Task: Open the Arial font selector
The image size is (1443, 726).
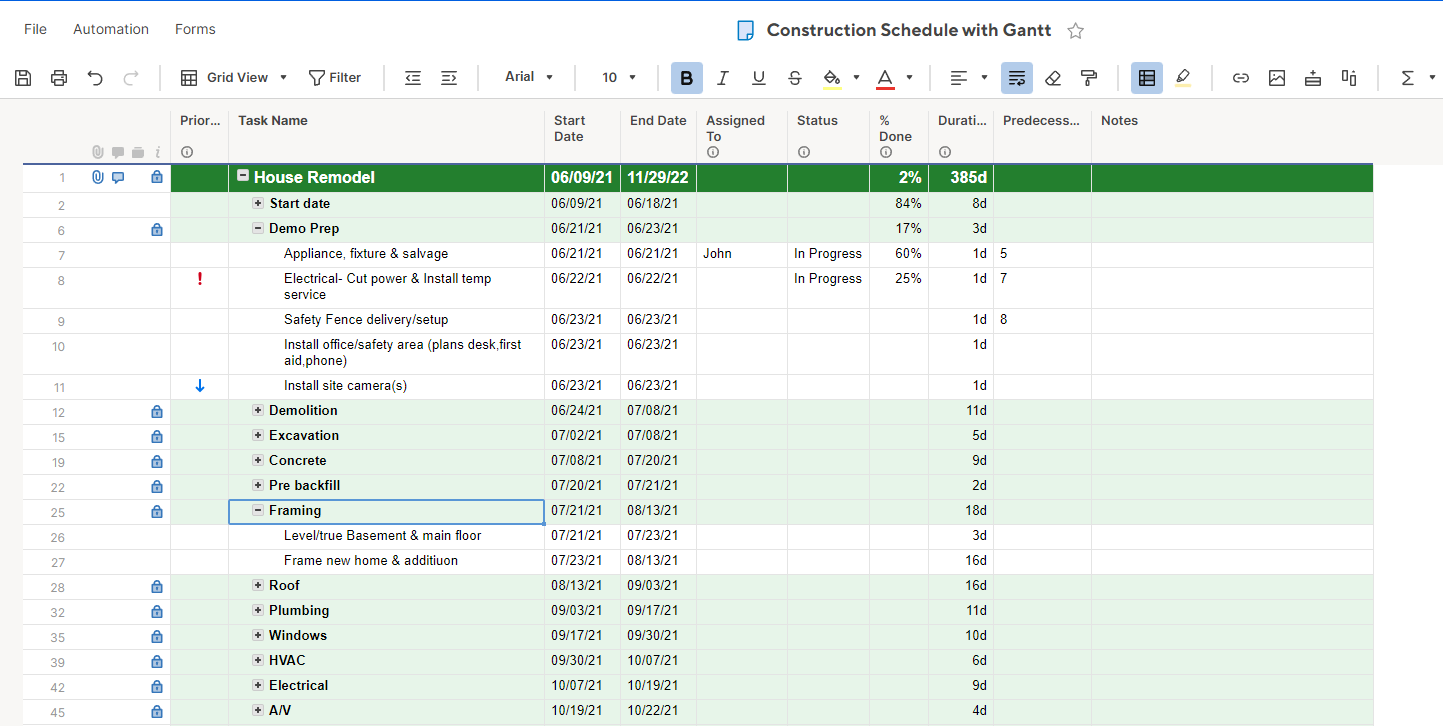Action: (529, 77)
